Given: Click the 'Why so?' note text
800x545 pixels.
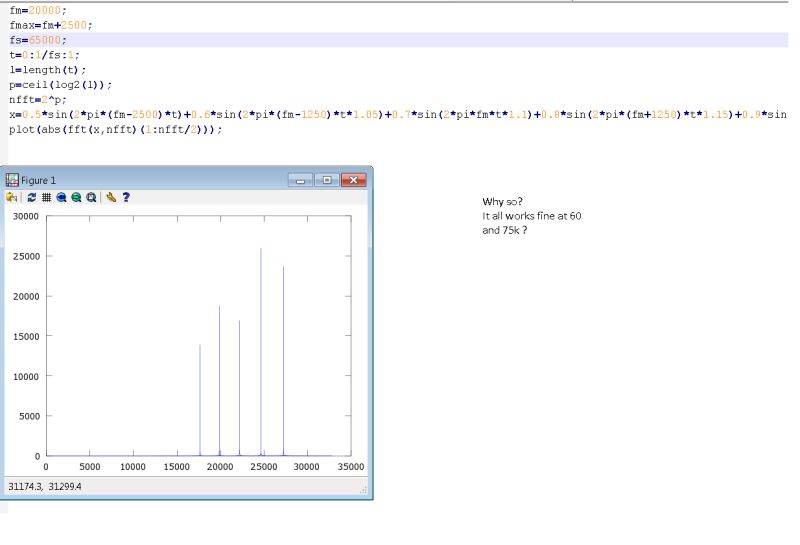Looking at the screenshot, I should click(x=503, y=202).
